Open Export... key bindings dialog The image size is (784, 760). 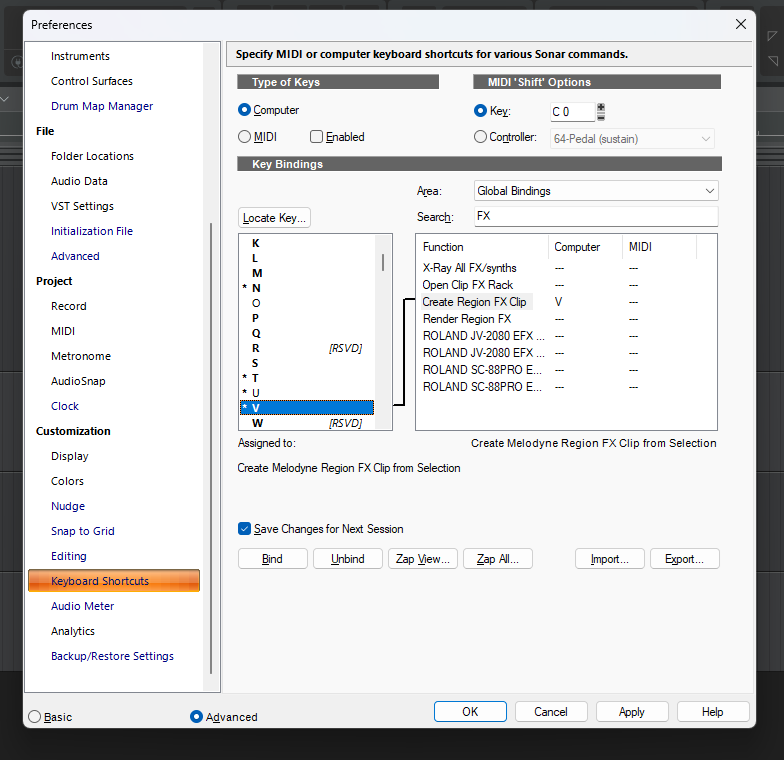tap(684, 558)
